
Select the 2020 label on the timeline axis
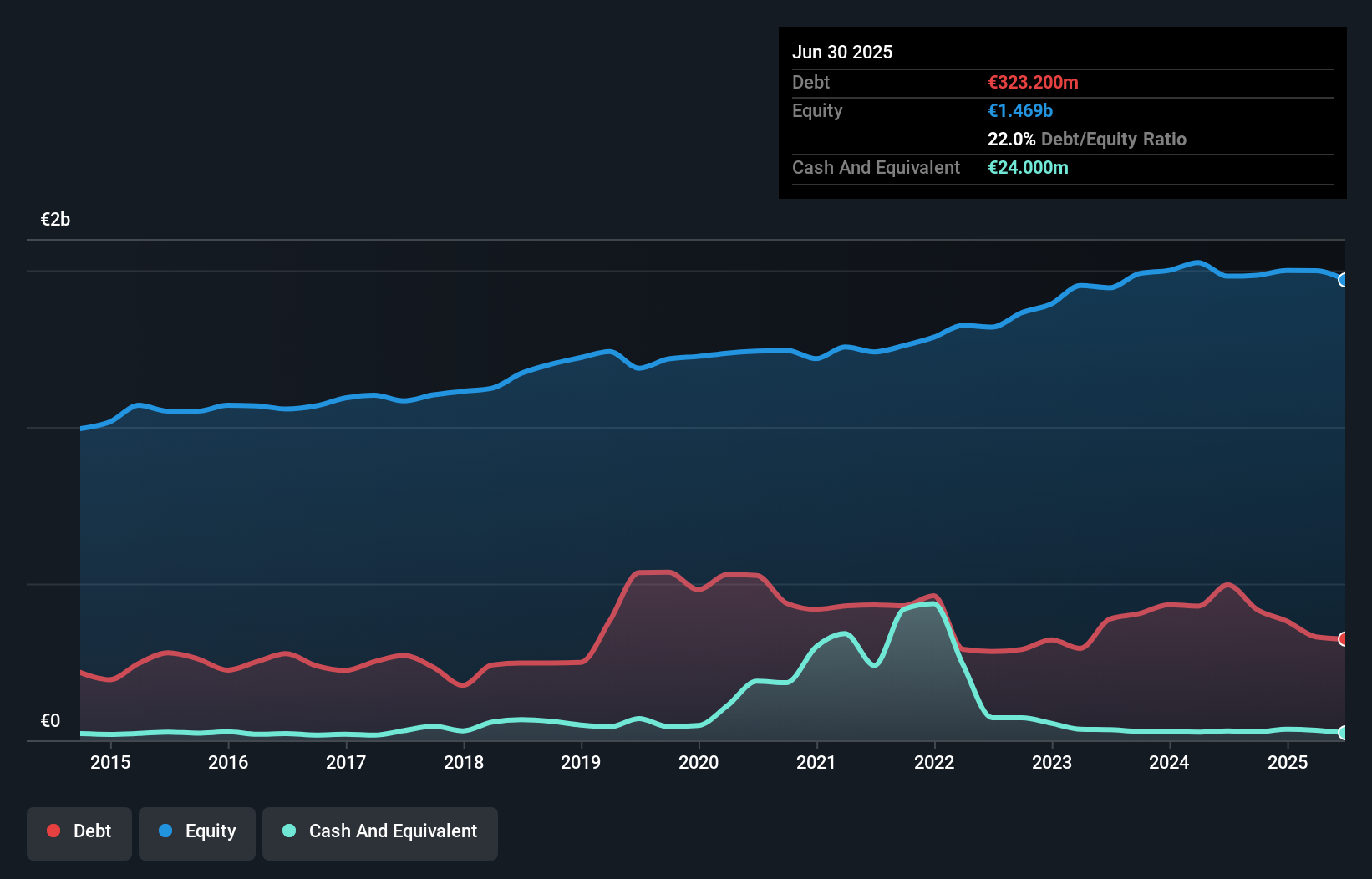tap(699, 762)
